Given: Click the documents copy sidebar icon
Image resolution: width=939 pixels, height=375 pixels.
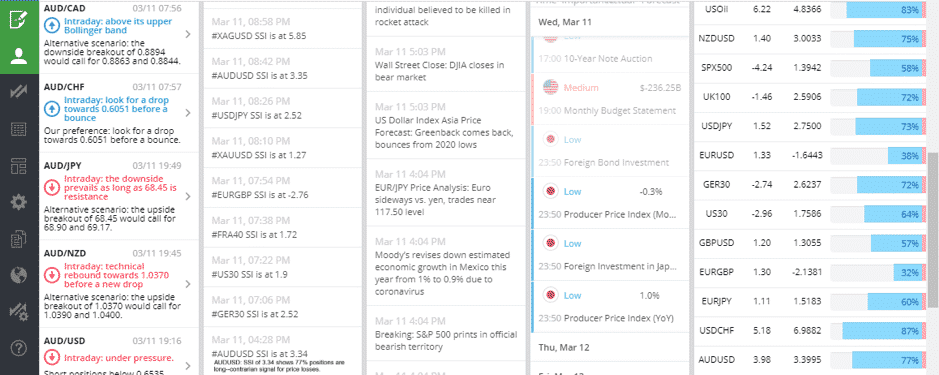Looking at the screenshot, I should [x=19, y=239].
